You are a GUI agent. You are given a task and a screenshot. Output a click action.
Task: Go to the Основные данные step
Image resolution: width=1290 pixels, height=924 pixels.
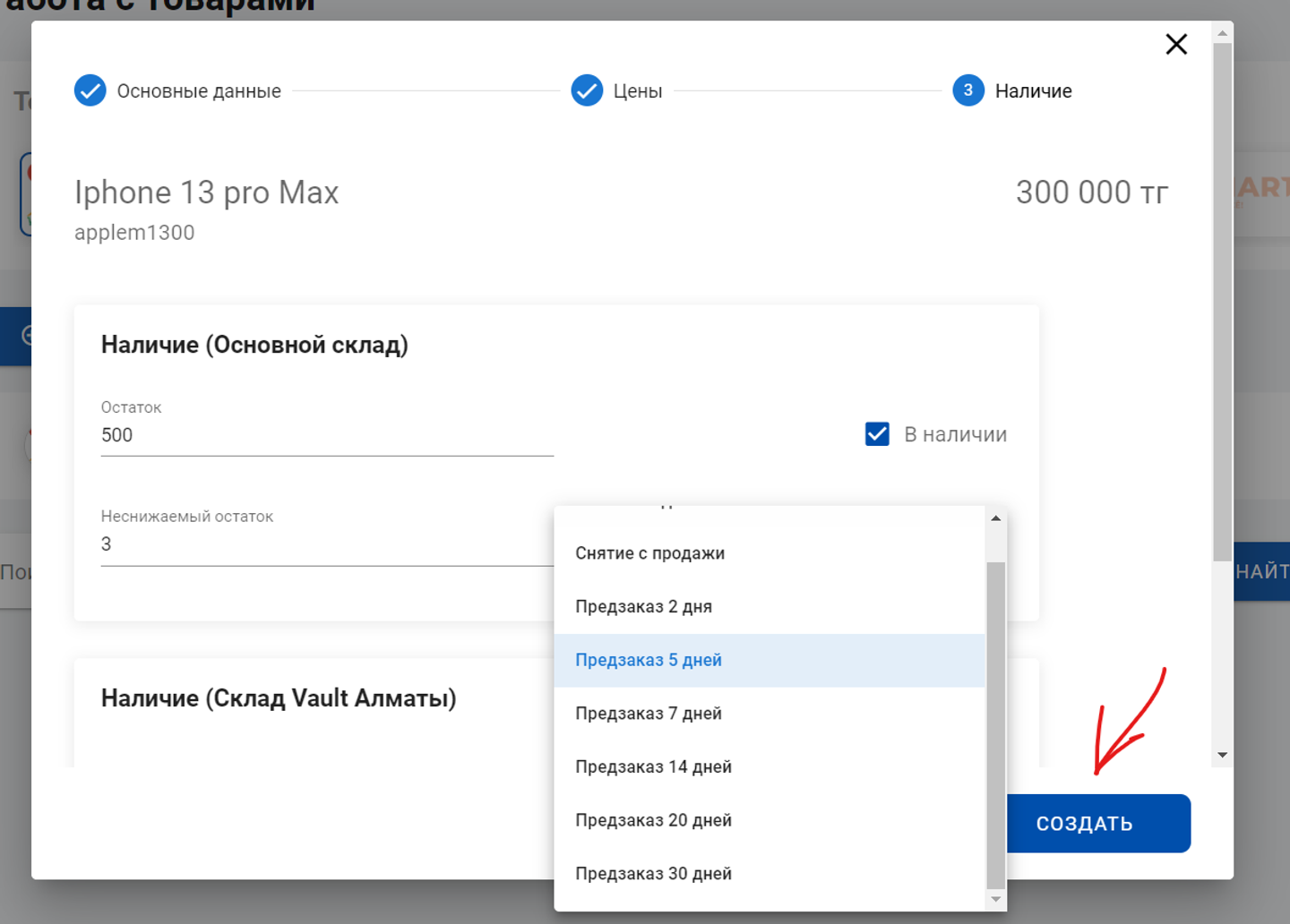(x=198, y=91)
